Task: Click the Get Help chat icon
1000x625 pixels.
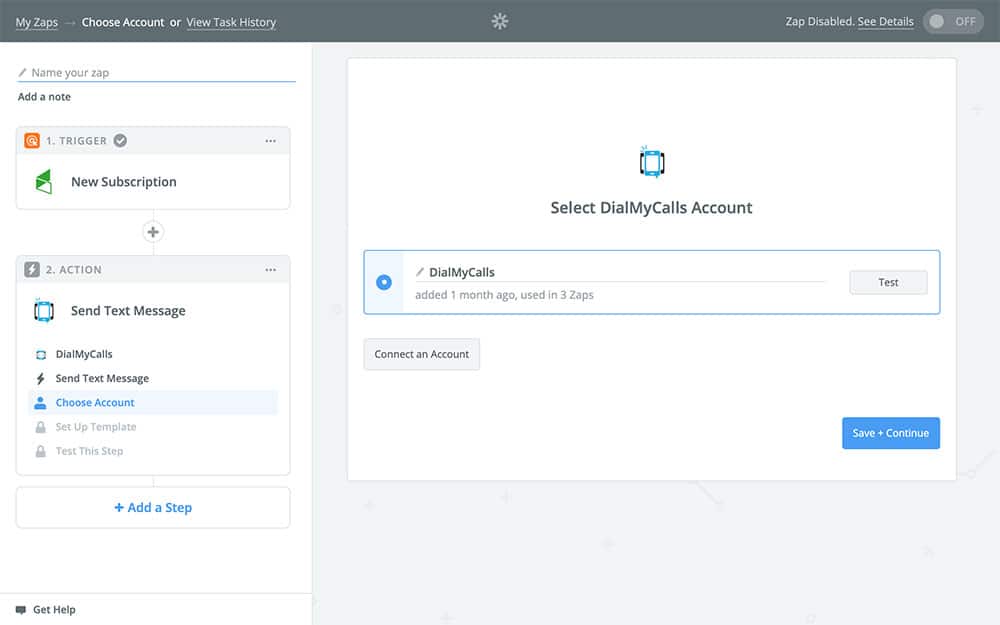Action: coord(21,609)
